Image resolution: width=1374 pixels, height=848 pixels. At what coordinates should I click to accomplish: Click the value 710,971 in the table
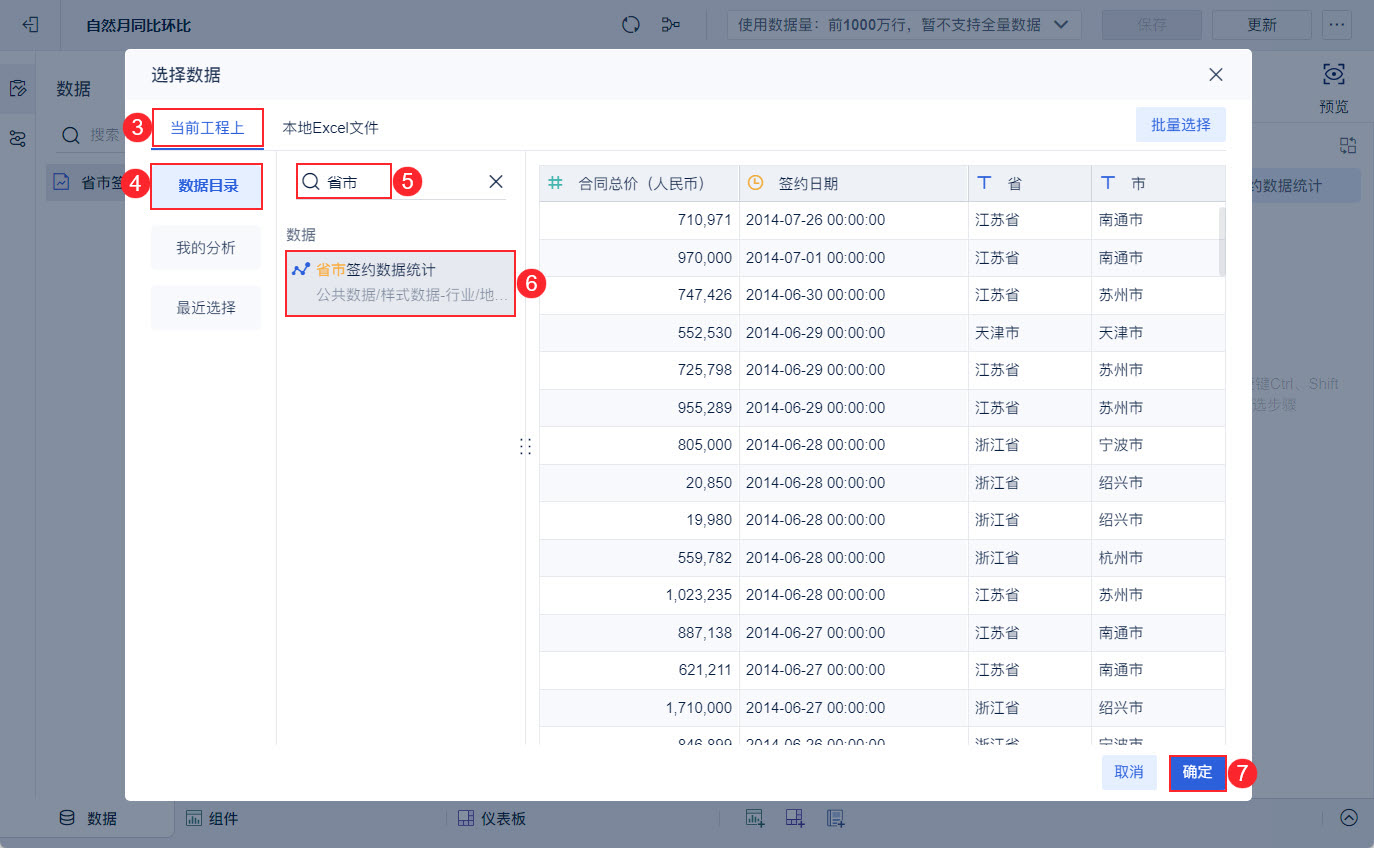click(x=704, y=220)
